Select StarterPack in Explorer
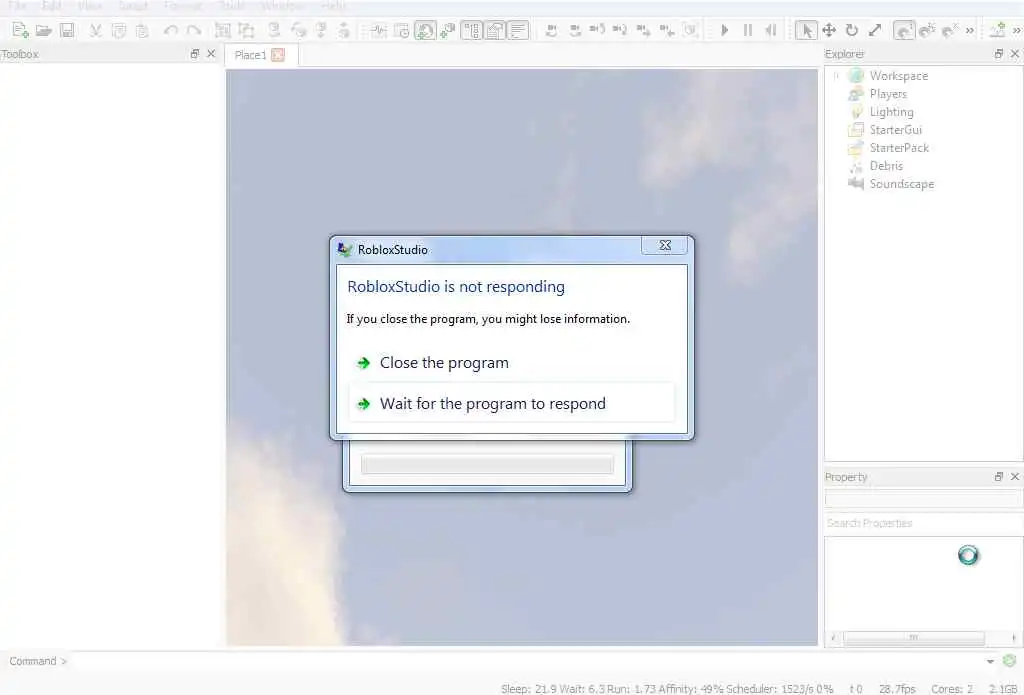This screenshot has width=1024, height=695. click(899, 148)
